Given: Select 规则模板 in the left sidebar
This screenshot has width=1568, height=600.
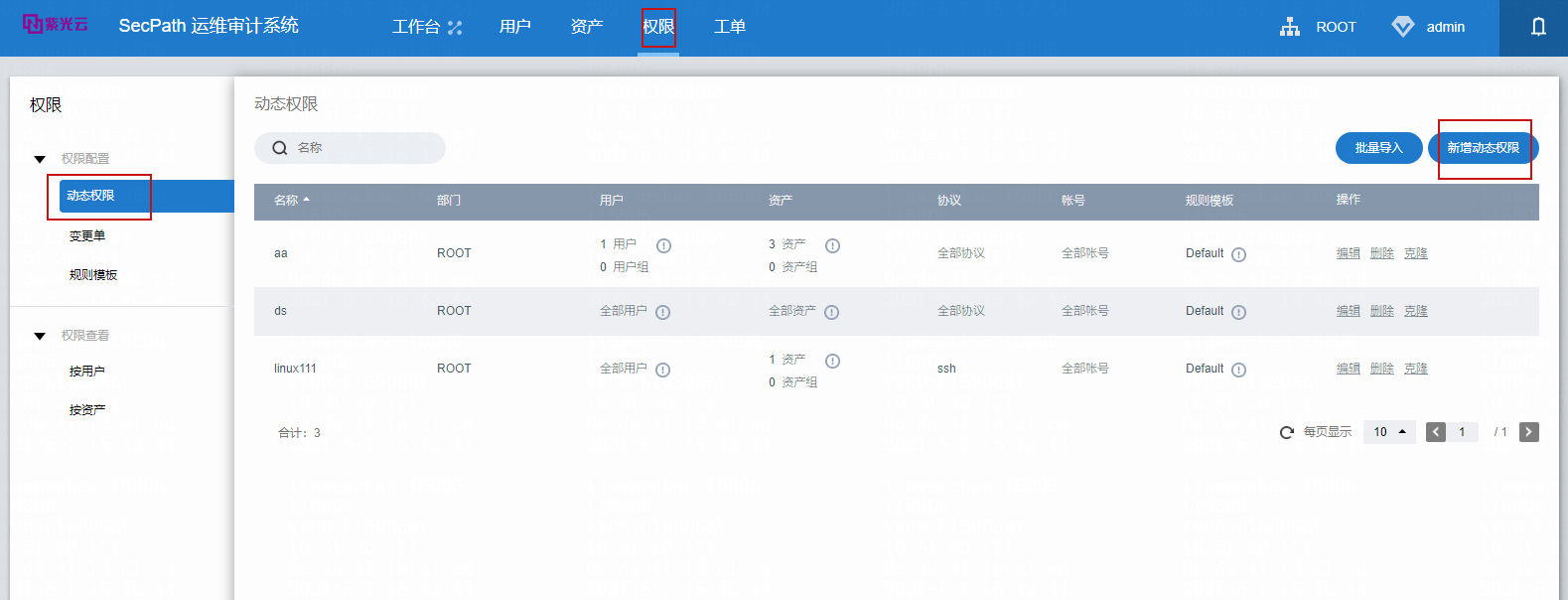Looking at the screenshot, I should coord(93,275).
